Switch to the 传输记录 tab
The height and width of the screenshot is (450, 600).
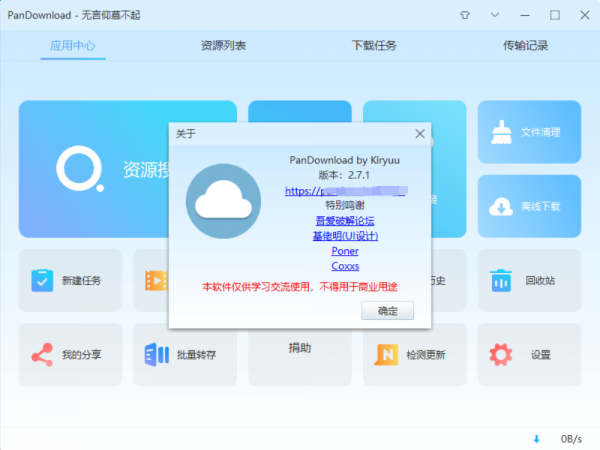(525, 46)
